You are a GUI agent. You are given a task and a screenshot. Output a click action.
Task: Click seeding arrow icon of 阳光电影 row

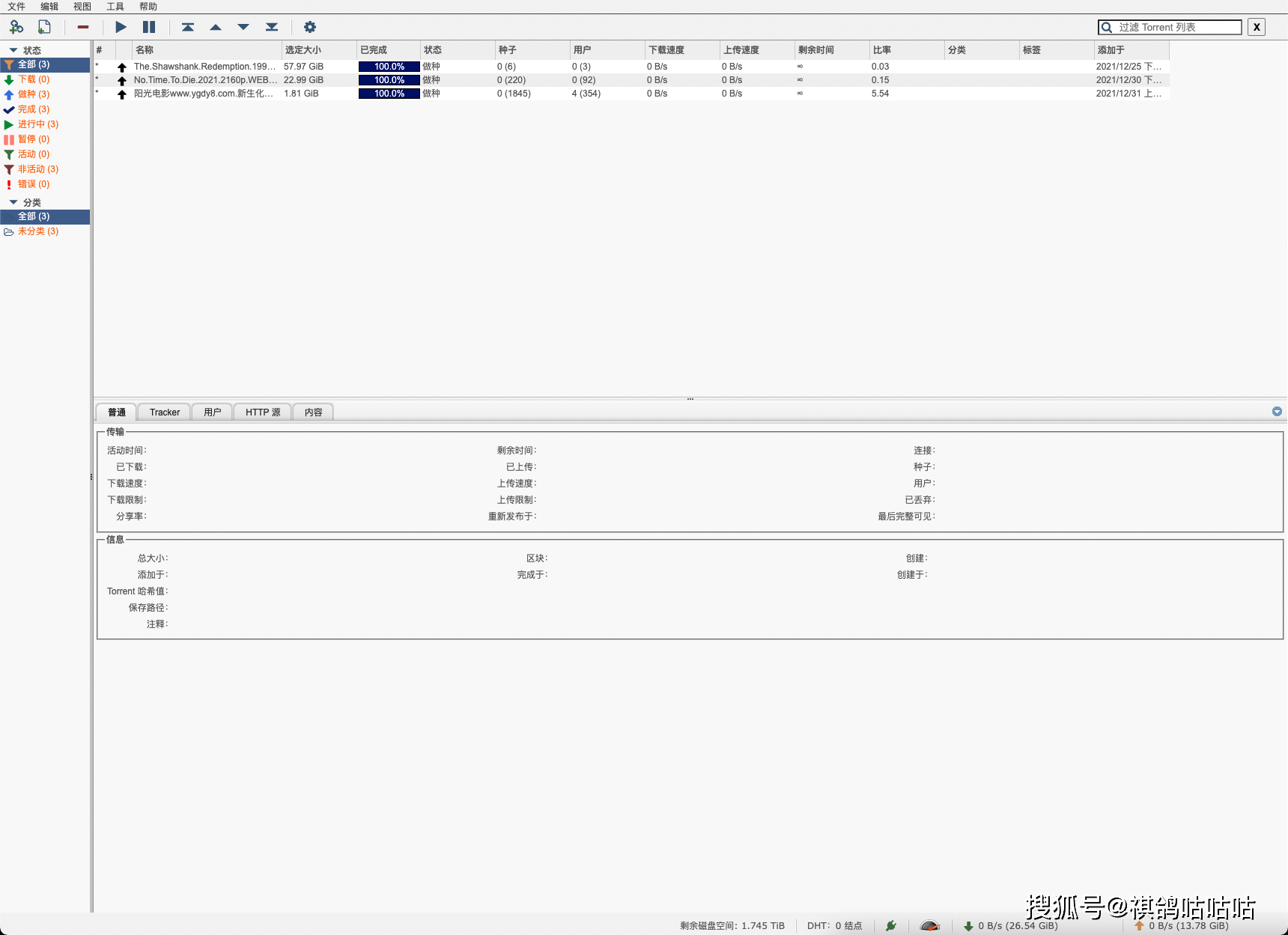click(x=122, y=94)
